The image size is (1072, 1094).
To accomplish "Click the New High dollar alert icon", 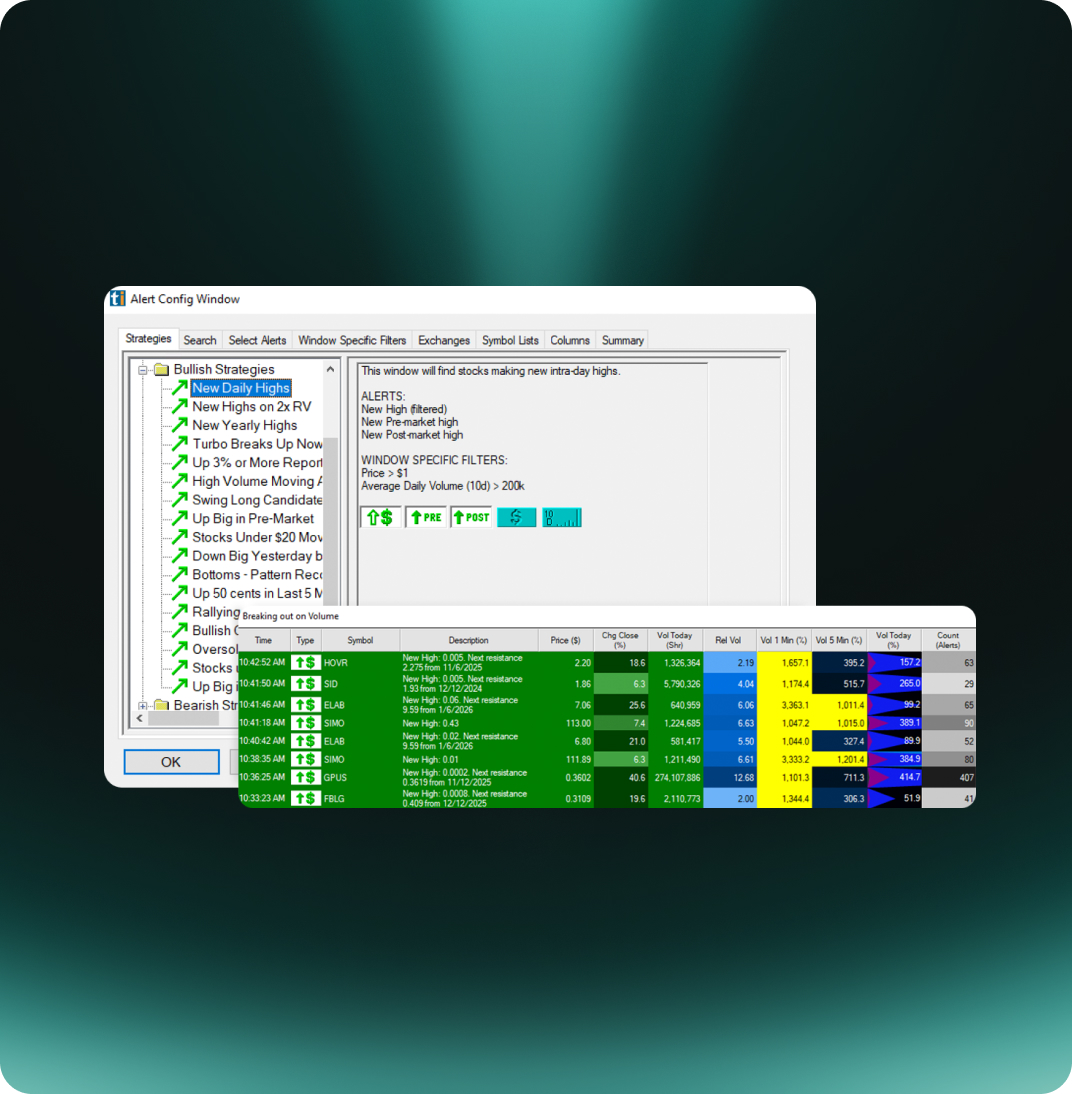I will pyautogui.click(x=380, y=517).
